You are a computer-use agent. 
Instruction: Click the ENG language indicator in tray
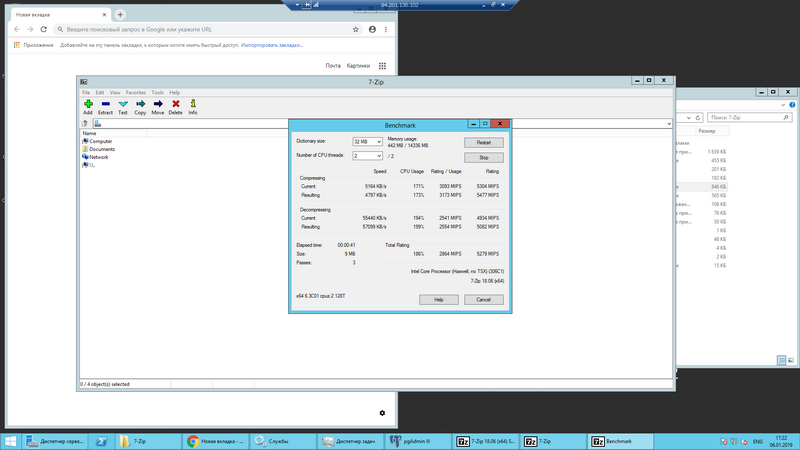pos(758,442)
